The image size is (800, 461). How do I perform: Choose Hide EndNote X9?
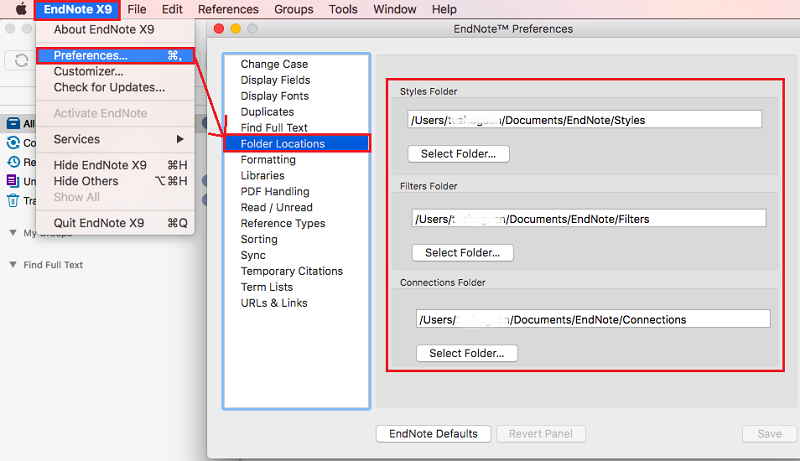point(115,165)
